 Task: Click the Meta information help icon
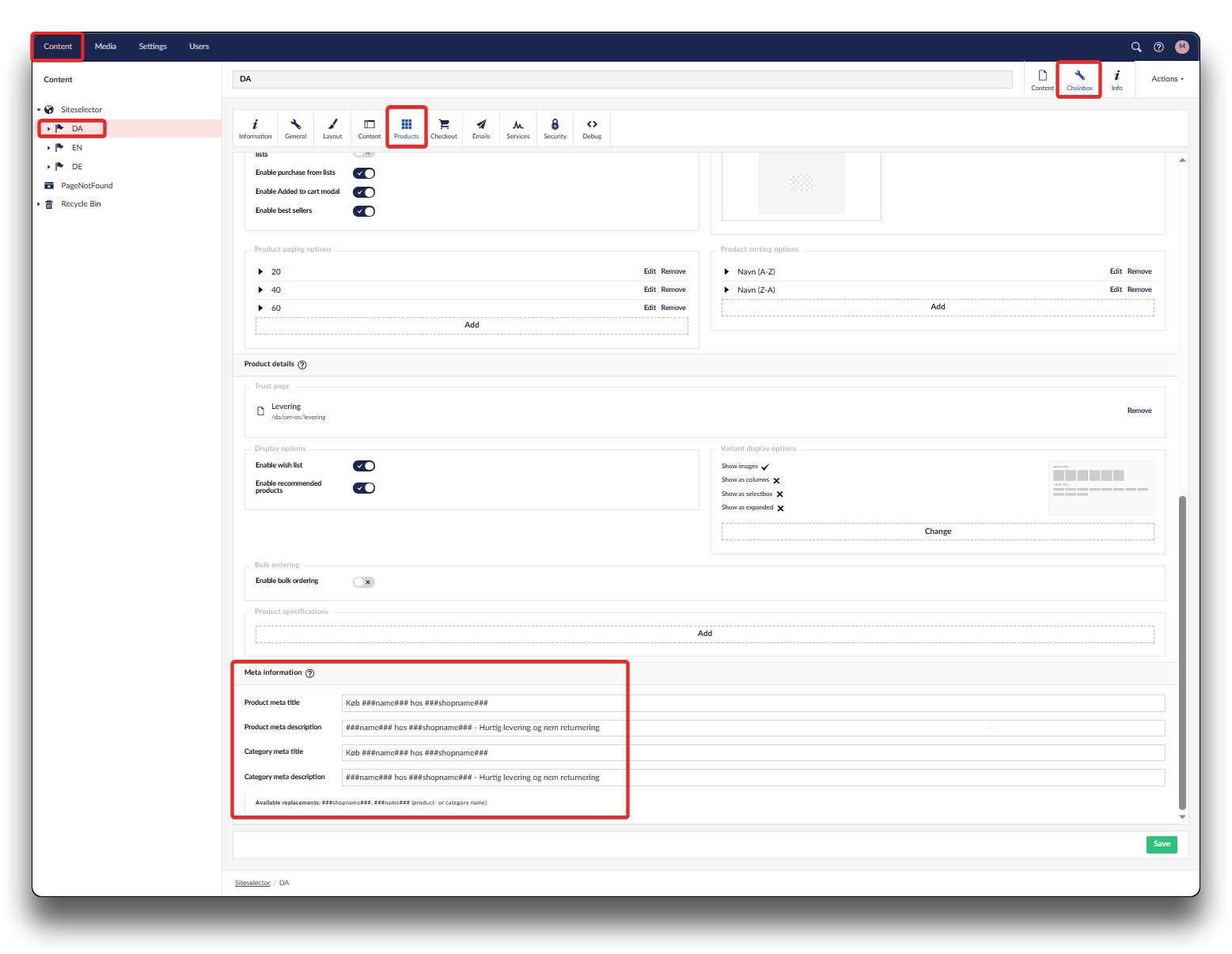tap(310, 673)
